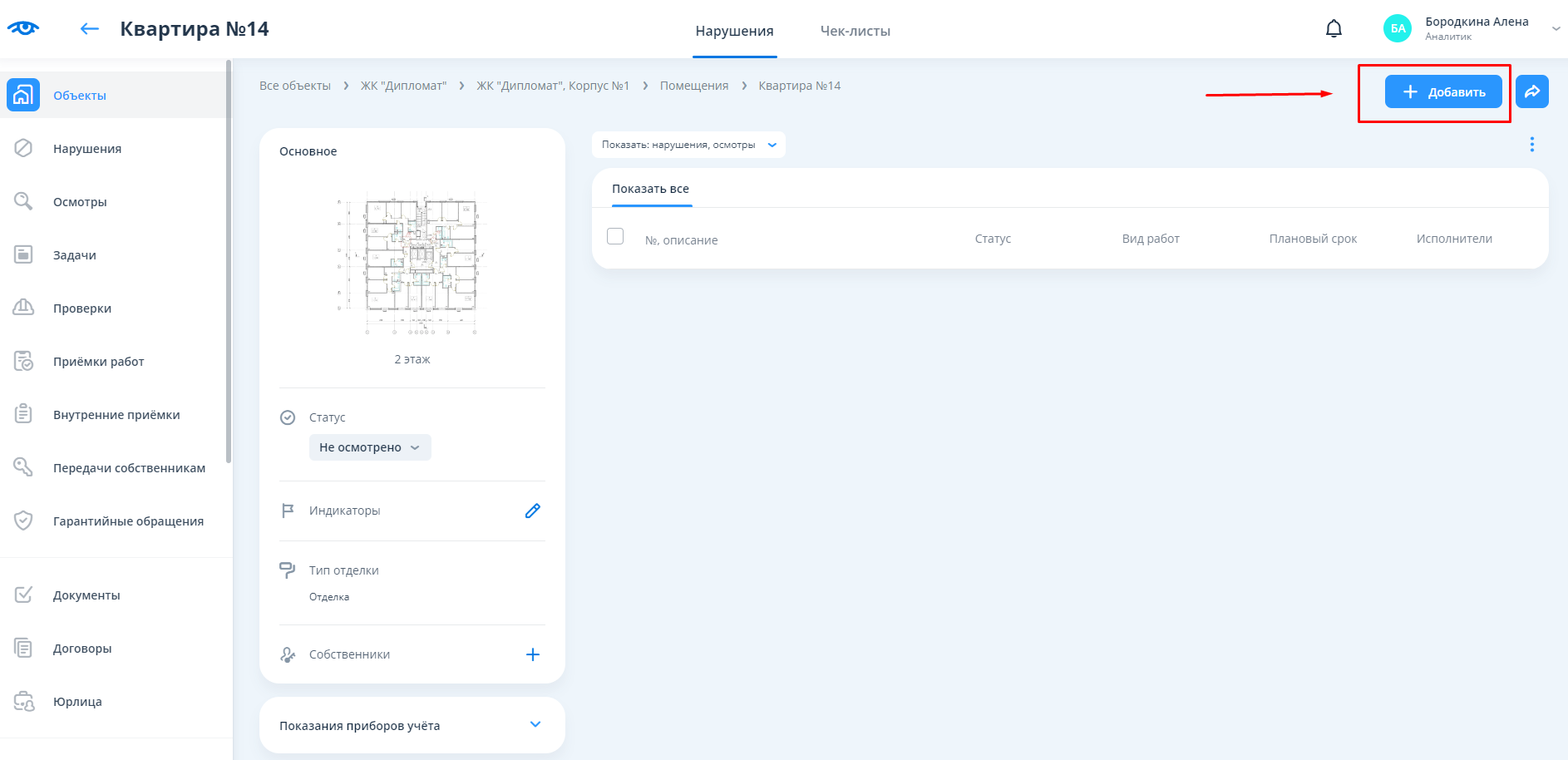Expand Показания приборов учёта section
Image resolution: width=1568 pixels, height=760 pixels.
pyautogui.click(x=535, y=724)
